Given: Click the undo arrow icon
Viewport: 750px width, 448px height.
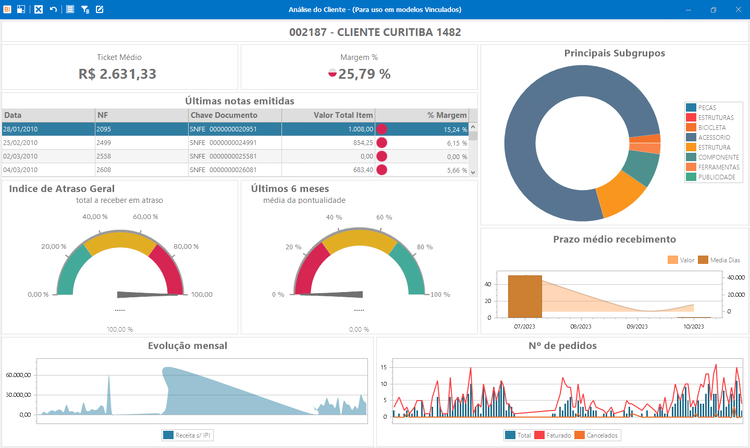Looking at the screenshot, I should point(53,9).
